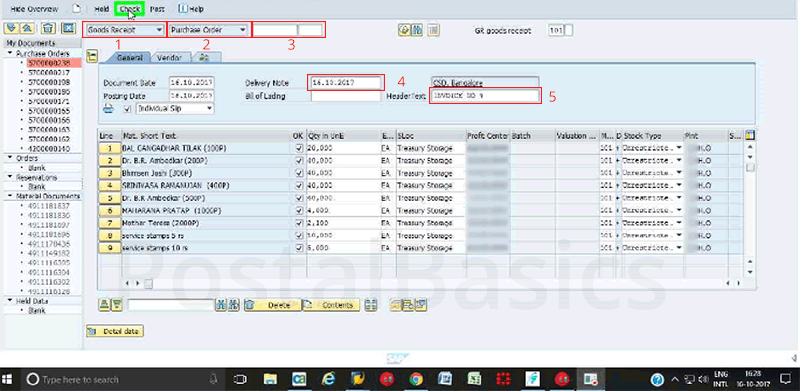
Task: Uncheck OK for BAL GANGADHAR TILAK line
Action: tap(299, 148)
